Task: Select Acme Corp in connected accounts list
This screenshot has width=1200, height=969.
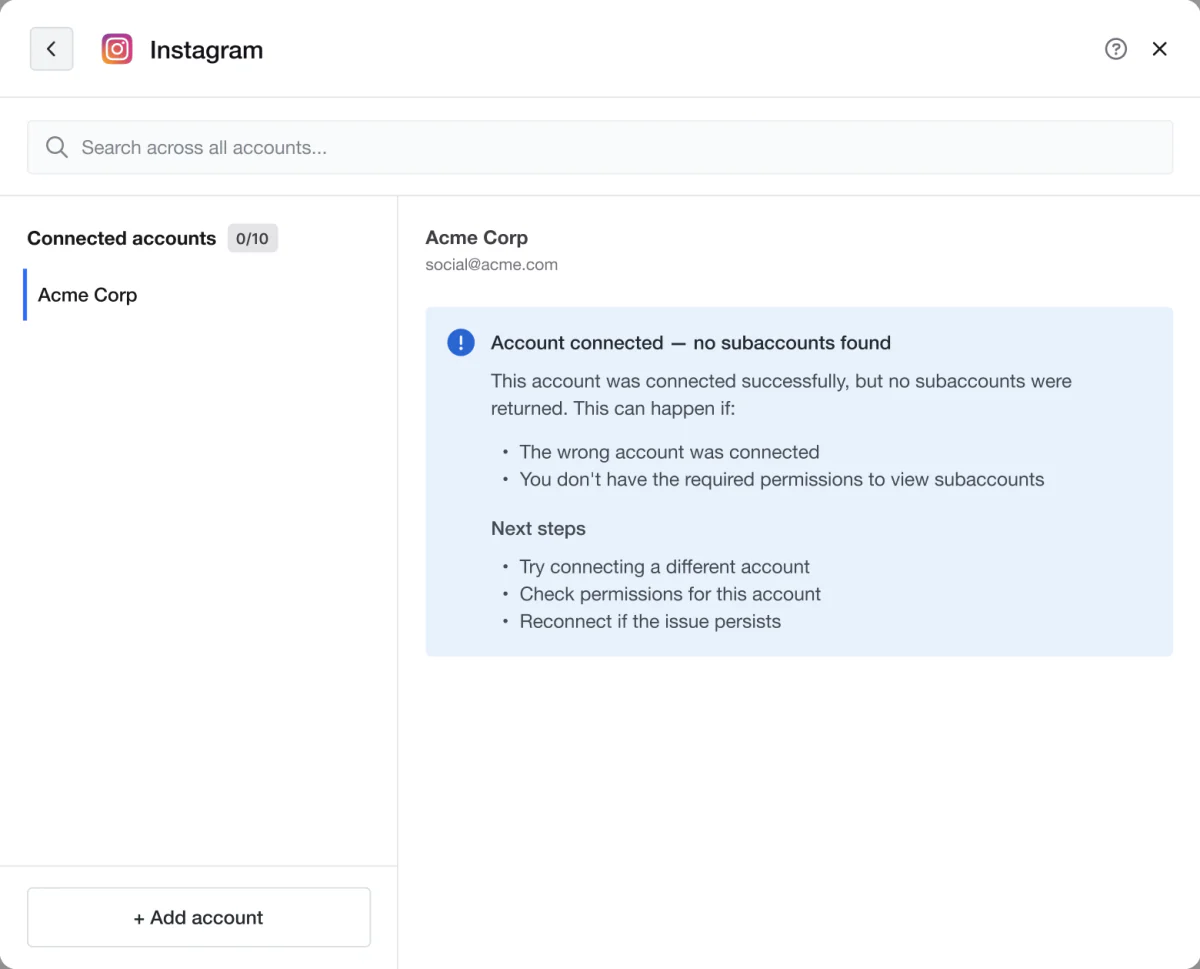Action: [199, 295]
